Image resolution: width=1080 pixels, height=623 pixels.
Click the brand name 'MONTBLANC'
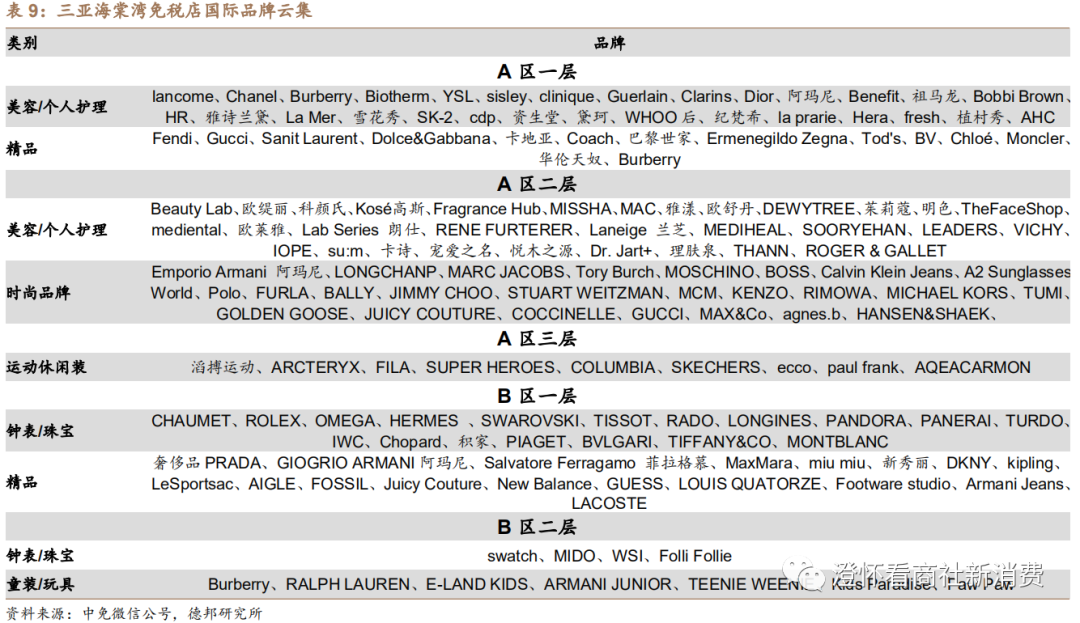click(838, 442)
